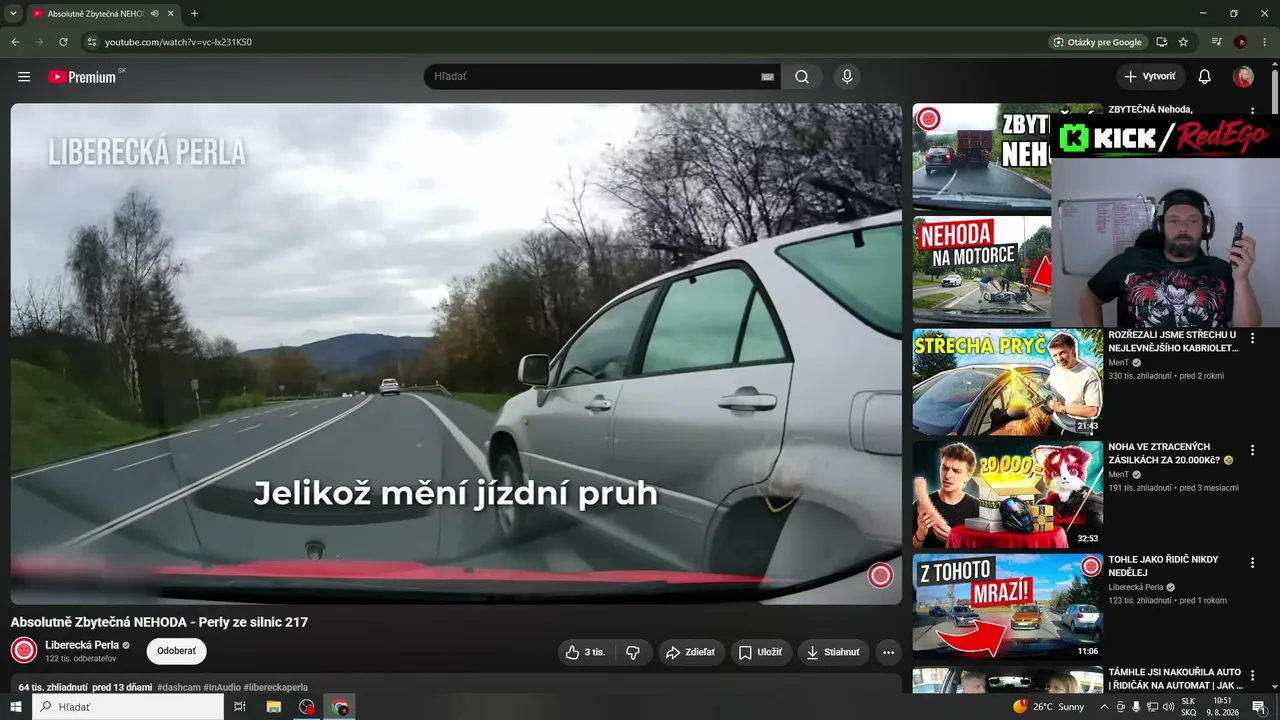Download video with Stiahnuť button

coord(833,652)
